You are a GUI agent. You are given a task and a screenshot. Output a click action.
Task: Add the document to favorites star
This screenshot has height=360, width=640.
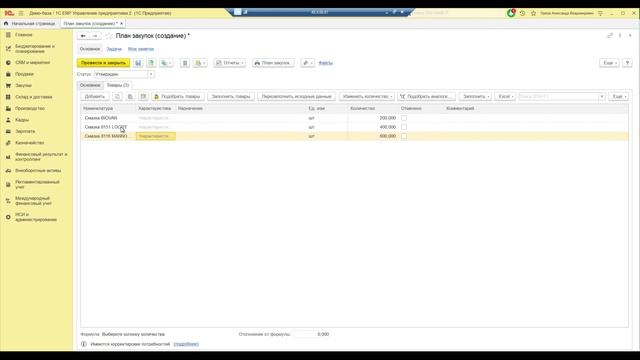coord(109,36)
